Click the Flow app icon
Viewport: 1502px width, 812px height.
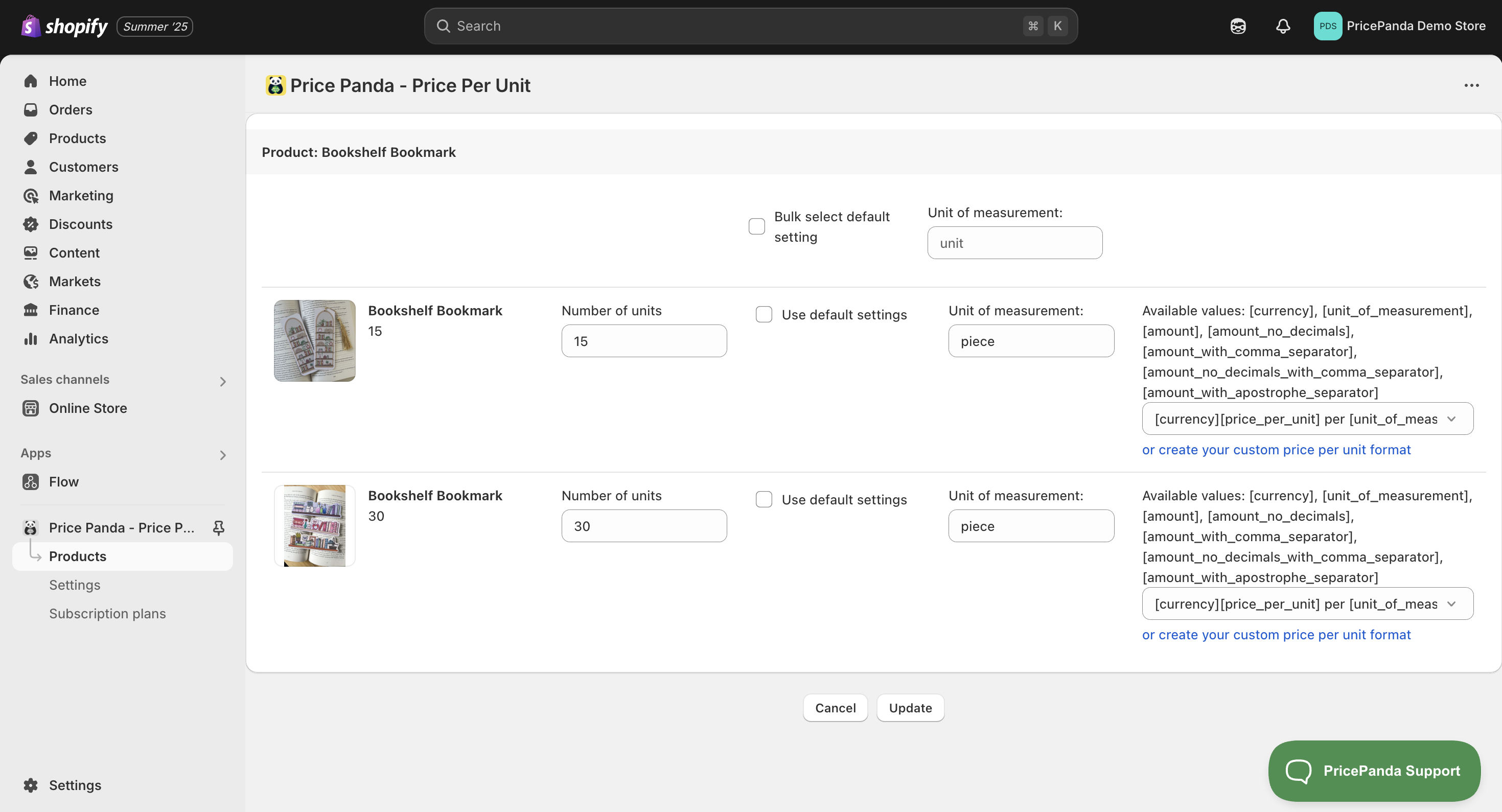31,481
